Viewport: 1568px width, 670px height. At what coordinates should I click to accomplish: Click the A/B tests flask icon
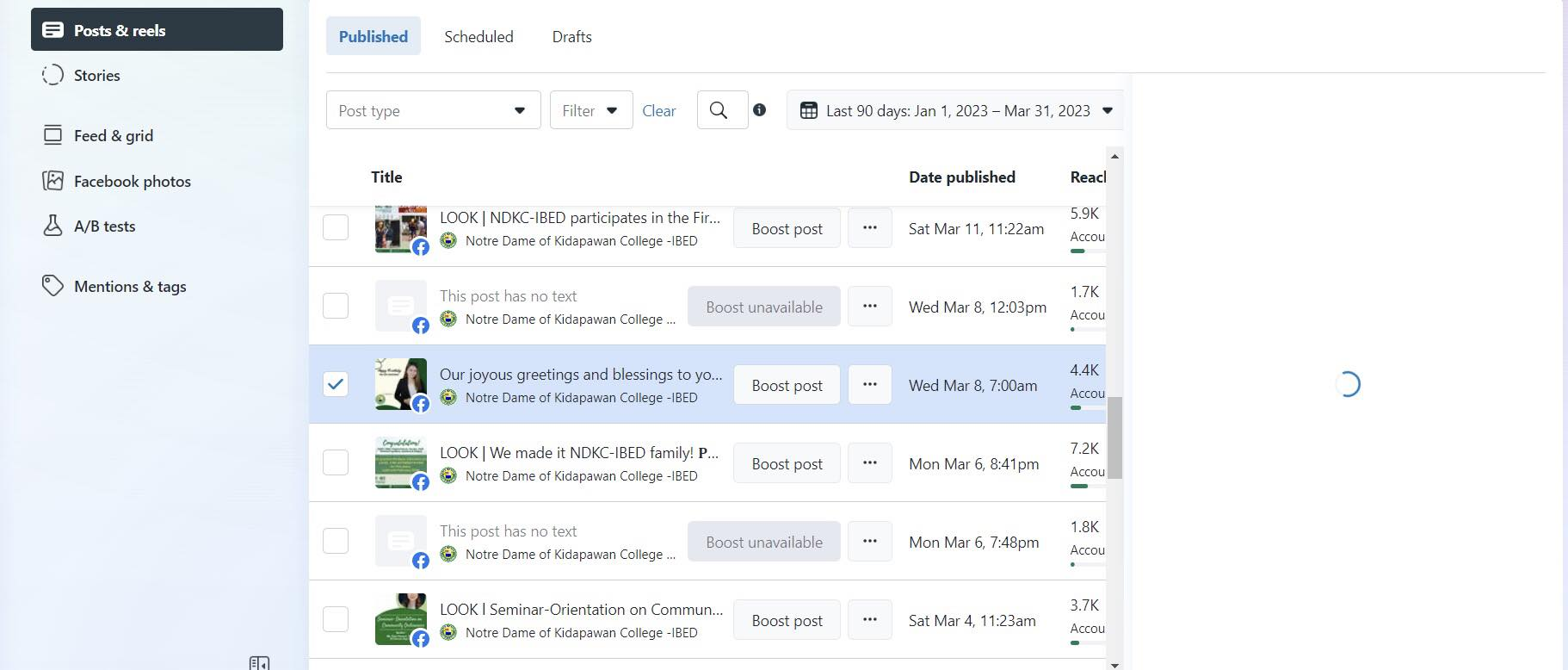[x=52, y=226]
